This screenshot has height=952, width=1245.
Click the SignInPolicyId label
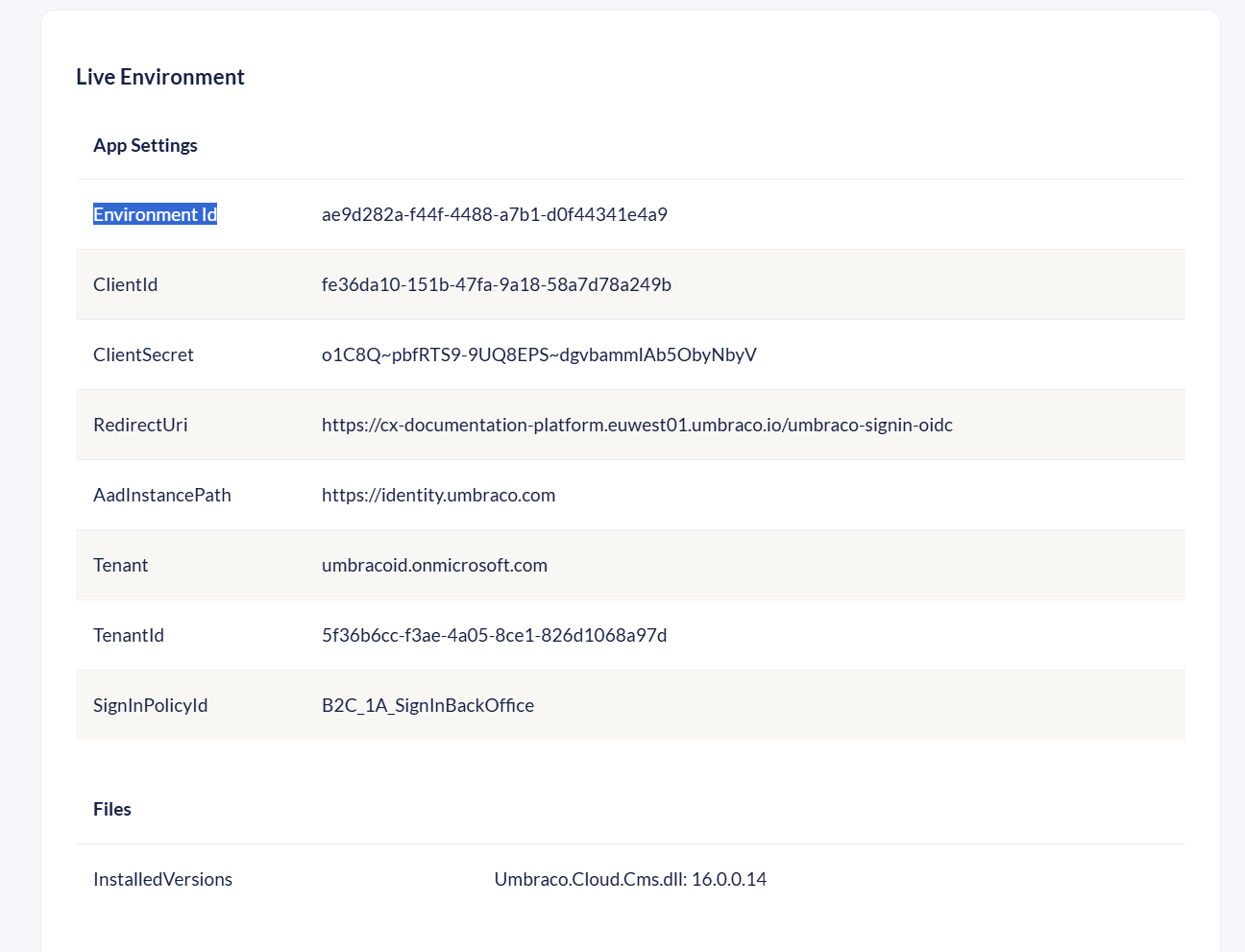pos(150,705)
